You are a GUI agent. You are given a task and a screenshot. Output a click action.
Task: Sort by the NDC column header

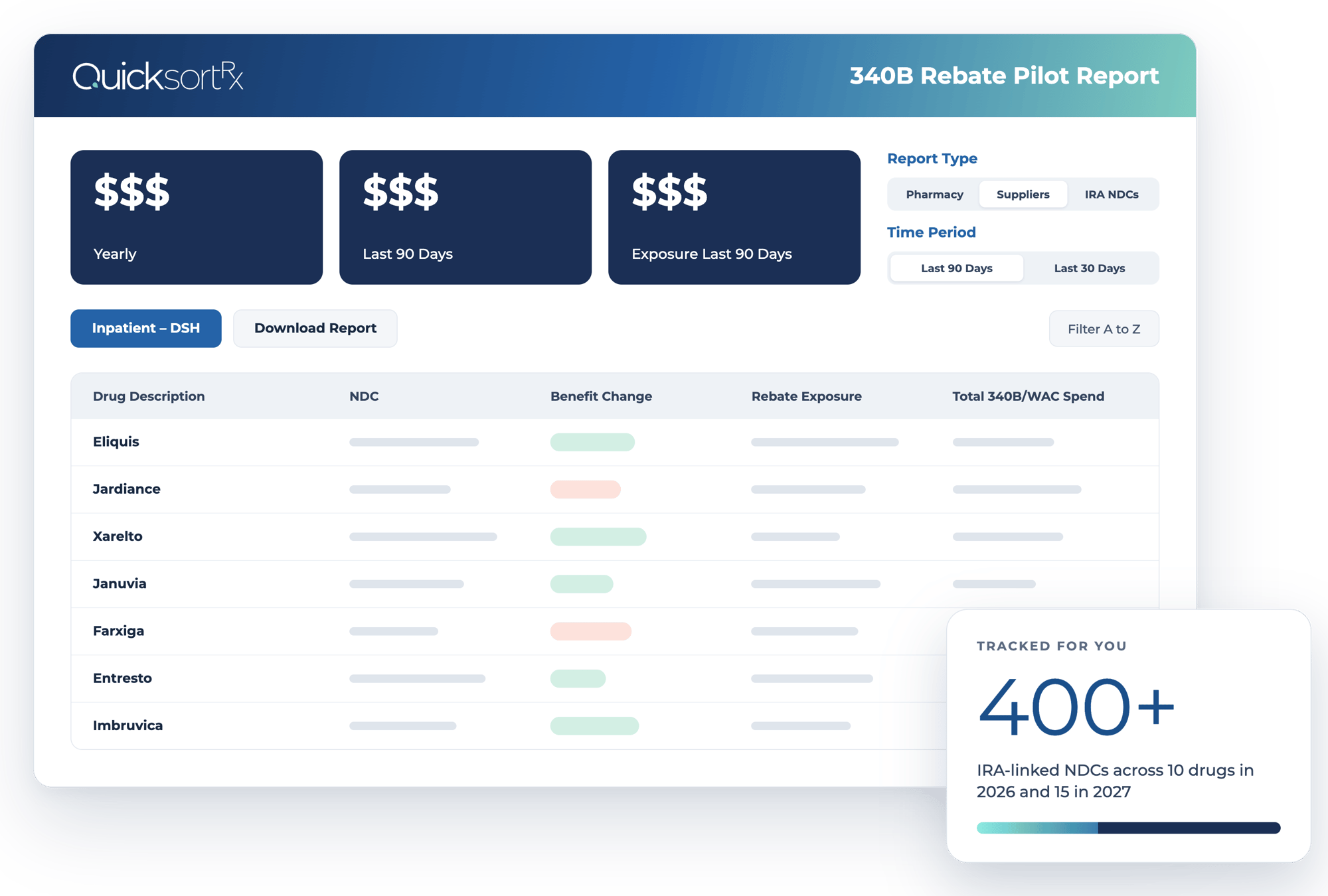pos(364,396)
